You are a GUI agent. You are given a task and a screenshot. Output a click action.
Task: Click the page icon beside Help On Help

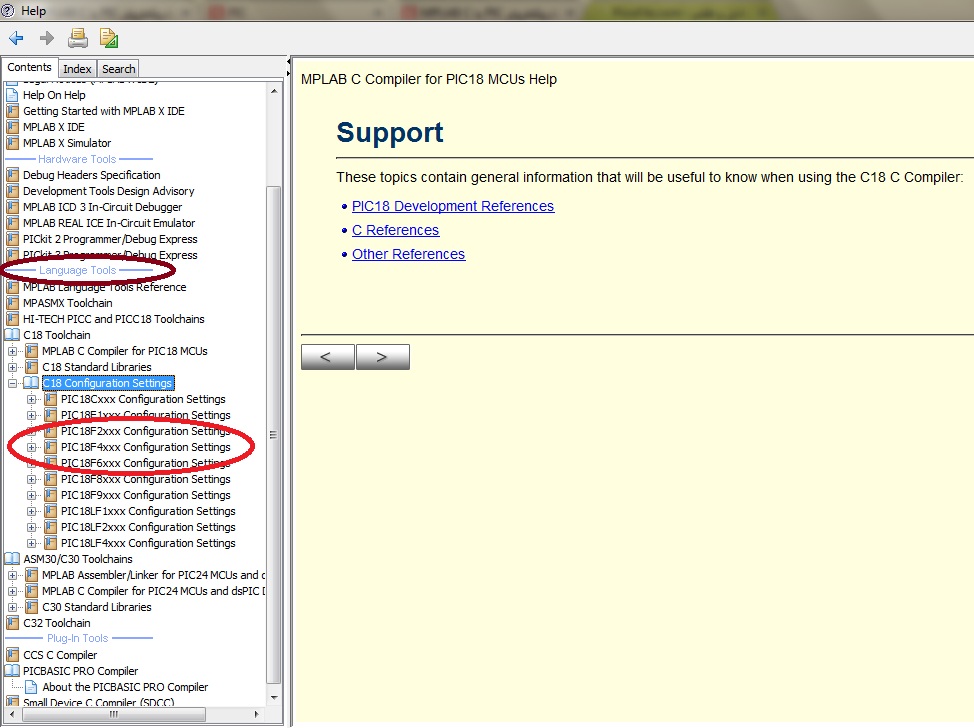pos(12,95)
